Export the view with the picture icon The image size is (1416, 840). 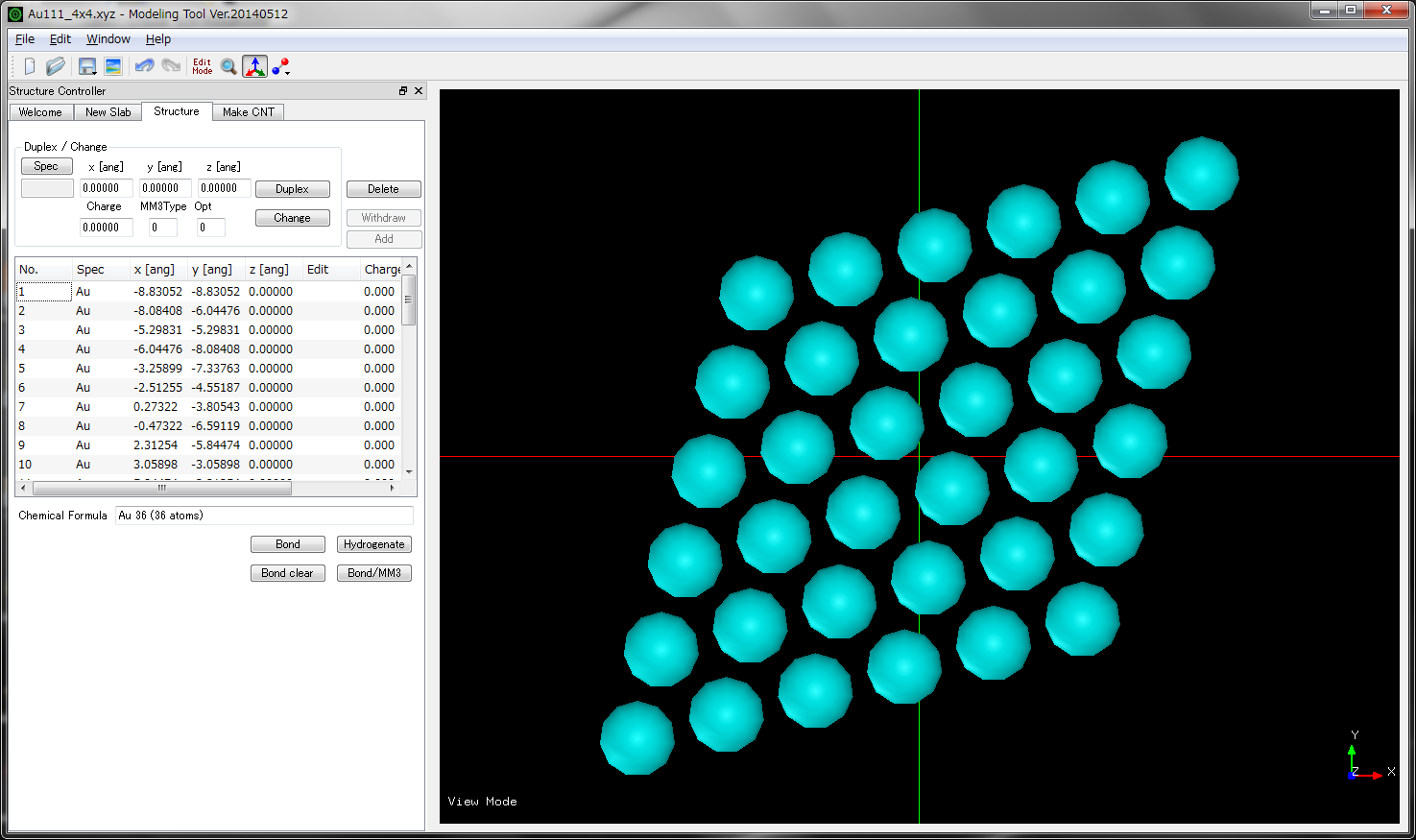coord(113,66)
